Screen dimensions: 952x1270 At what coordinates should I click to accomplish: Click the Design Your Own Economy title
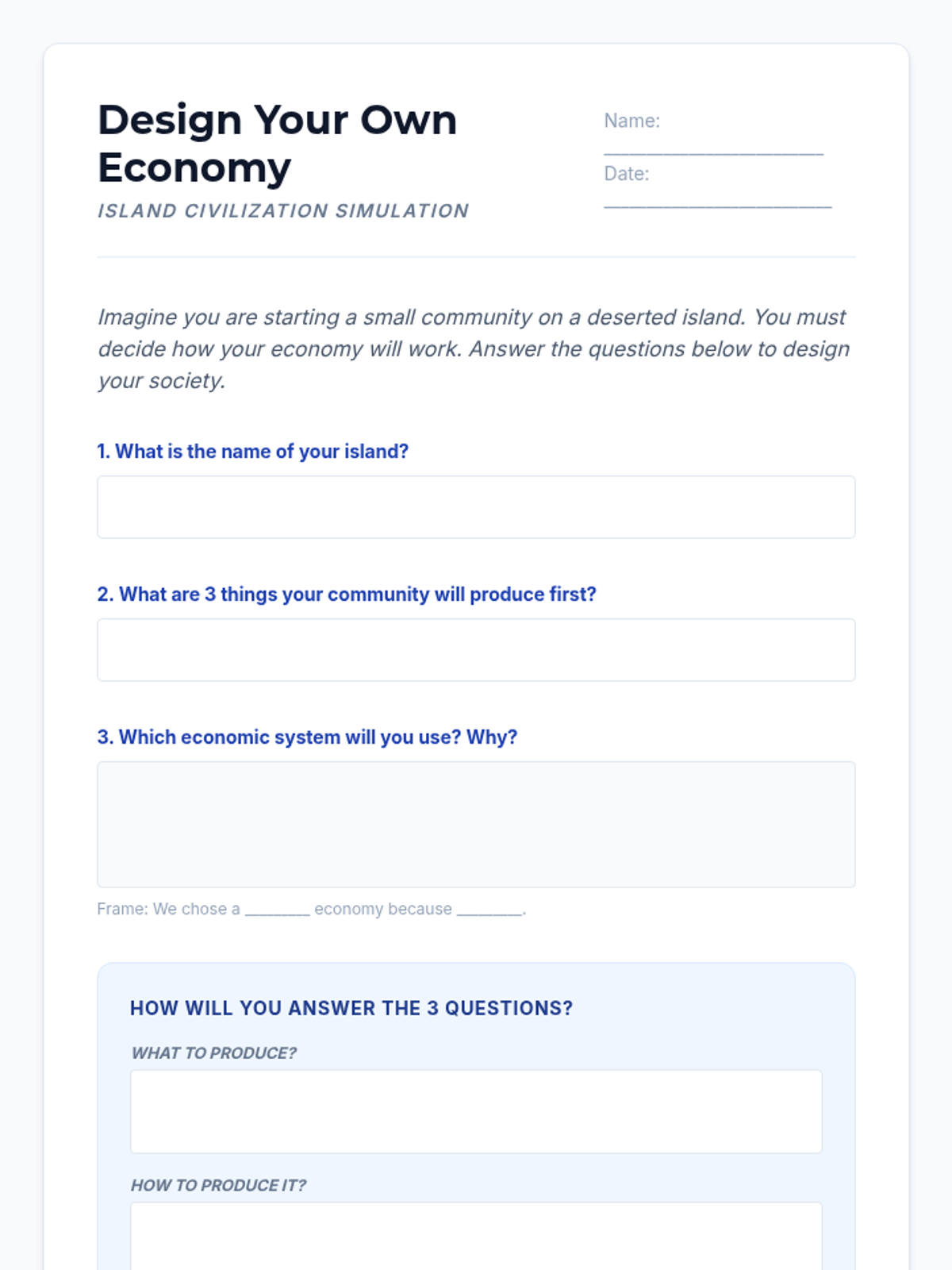(x=277, y=144)
